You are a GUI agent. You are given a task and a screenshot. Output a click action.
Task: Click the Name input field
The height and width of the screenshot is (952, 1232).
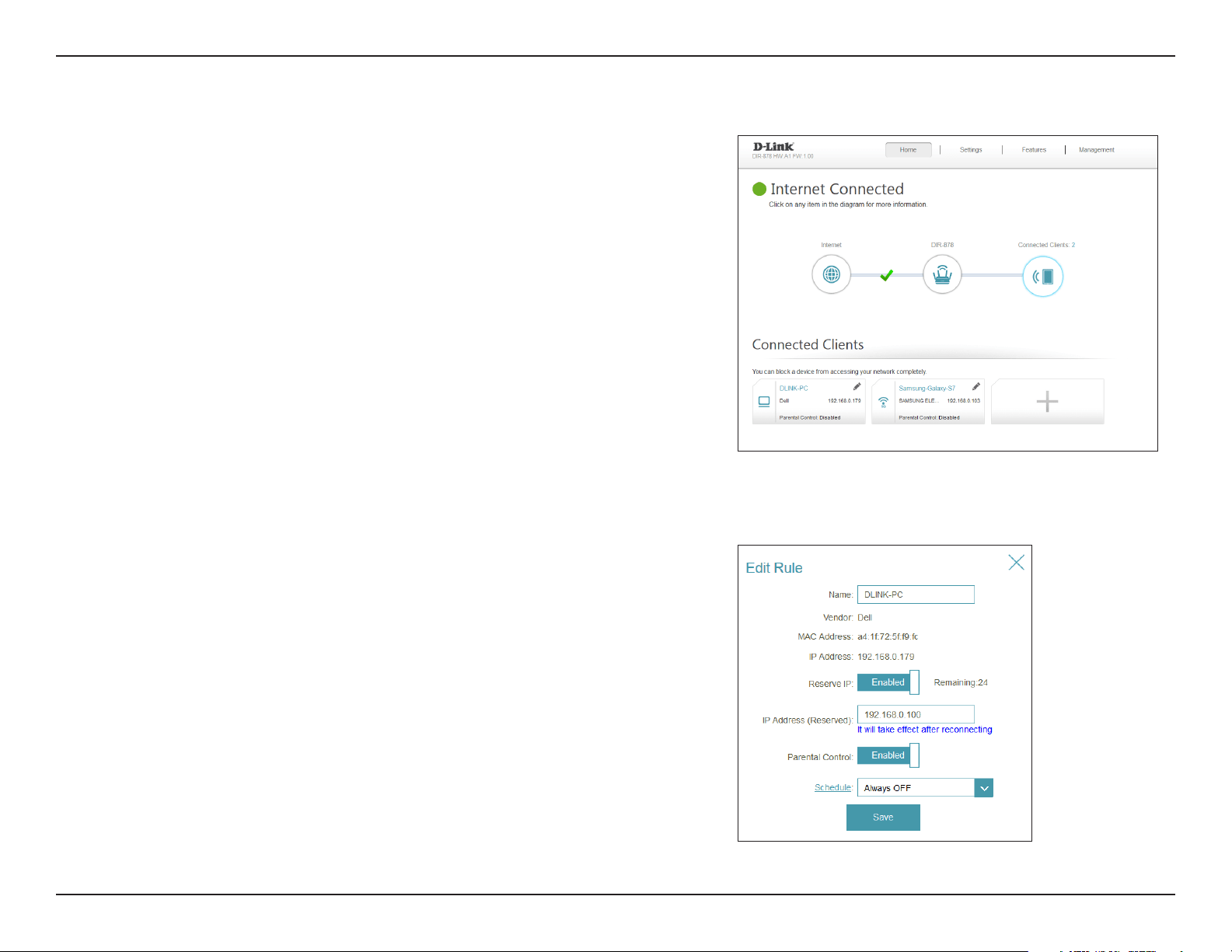(916, 595)
